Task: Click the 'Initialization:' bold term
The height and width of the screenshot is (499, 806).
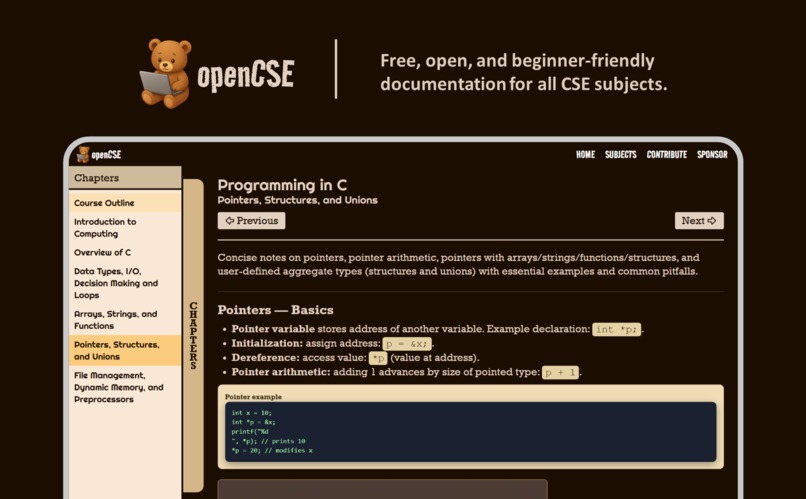Action: [x=267, y=343]
